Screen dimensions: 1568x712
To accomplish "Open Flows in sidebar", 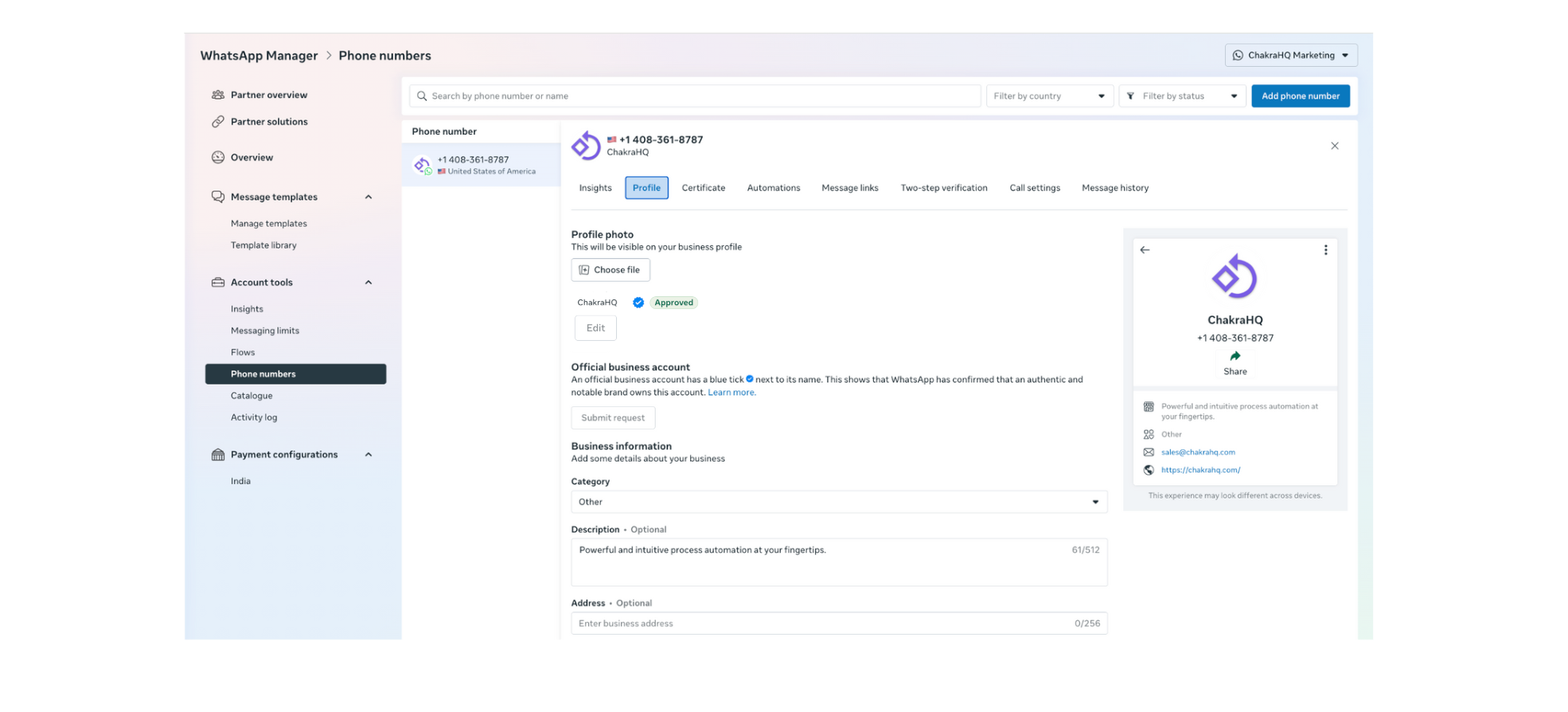I will coord(243,352).
